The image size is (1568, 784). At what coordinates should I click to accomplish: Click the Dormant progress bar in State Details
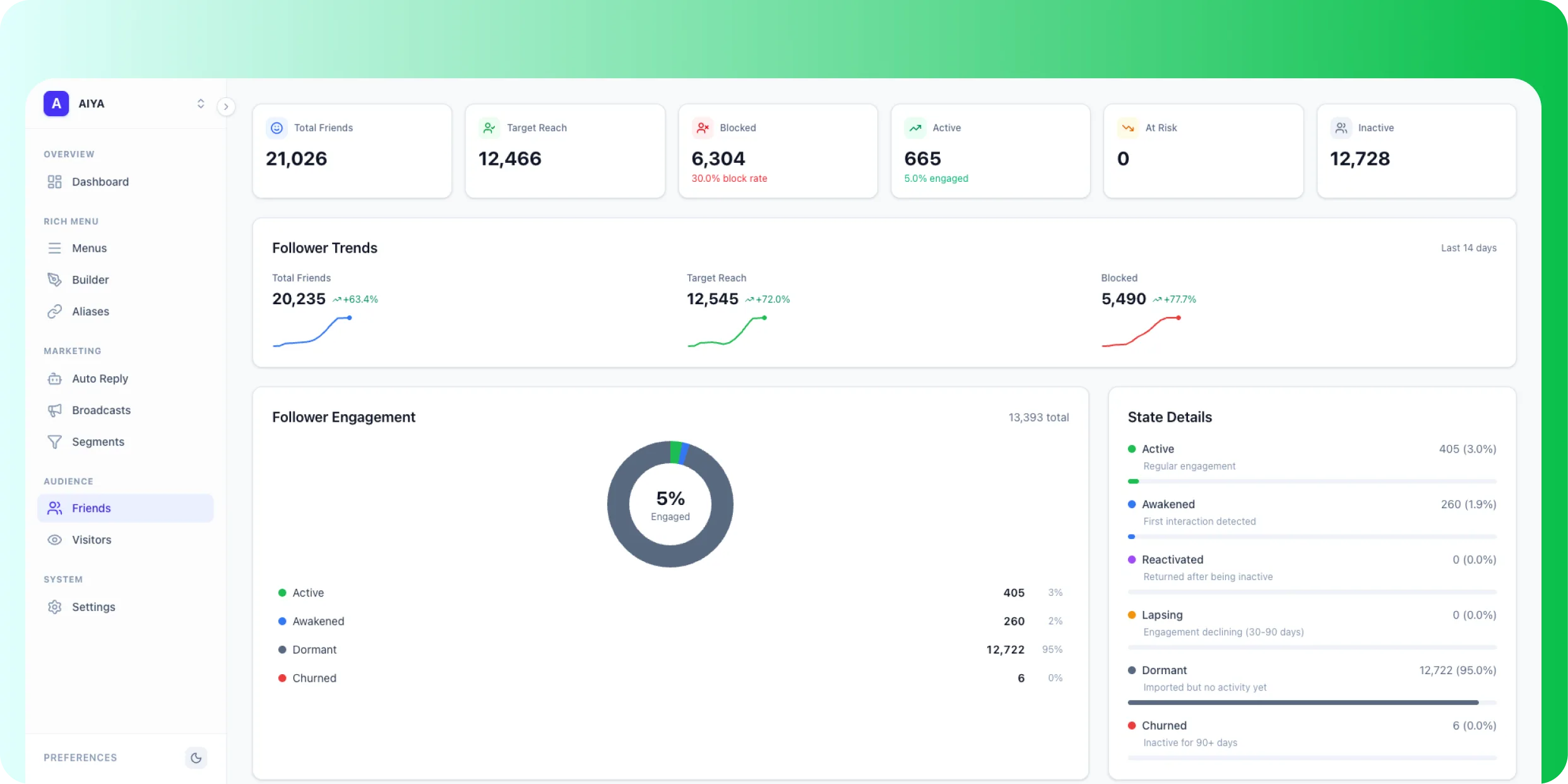pos(1312,703)
